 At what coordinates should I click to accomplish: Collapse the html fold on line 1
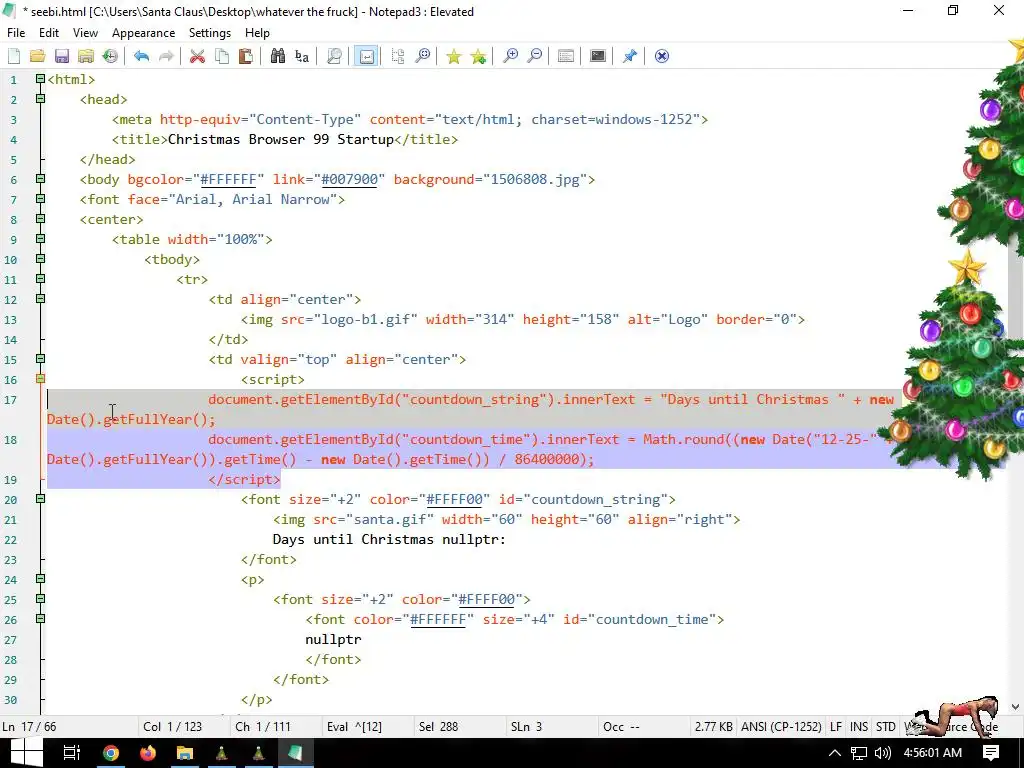click(x=40, y=79)
